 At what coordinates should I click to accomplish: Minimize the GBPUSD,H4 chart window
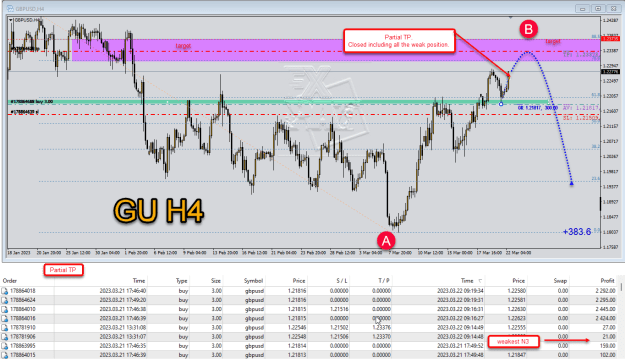pyautogui.click(x=583, y=8)
